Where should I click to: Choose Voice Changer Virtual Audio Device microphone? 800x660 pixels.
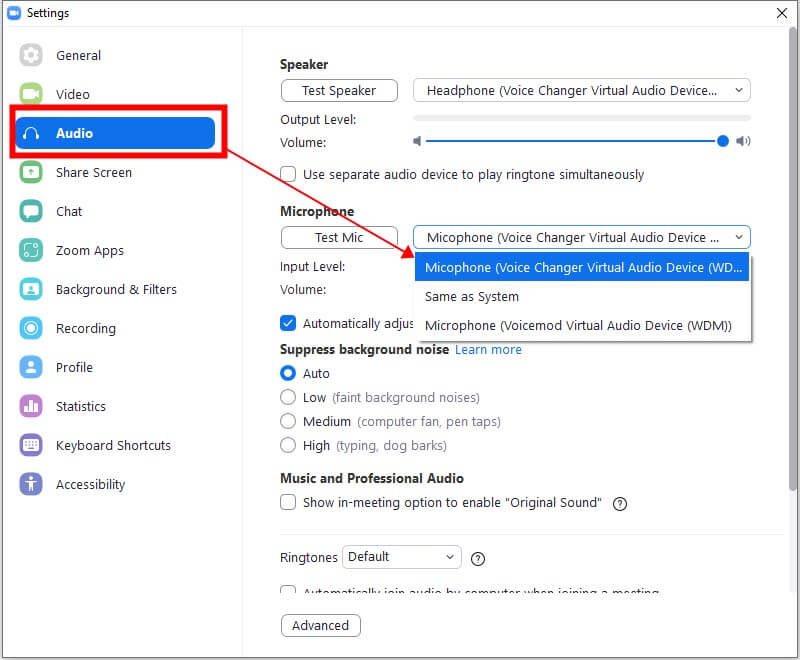(582, 267)
